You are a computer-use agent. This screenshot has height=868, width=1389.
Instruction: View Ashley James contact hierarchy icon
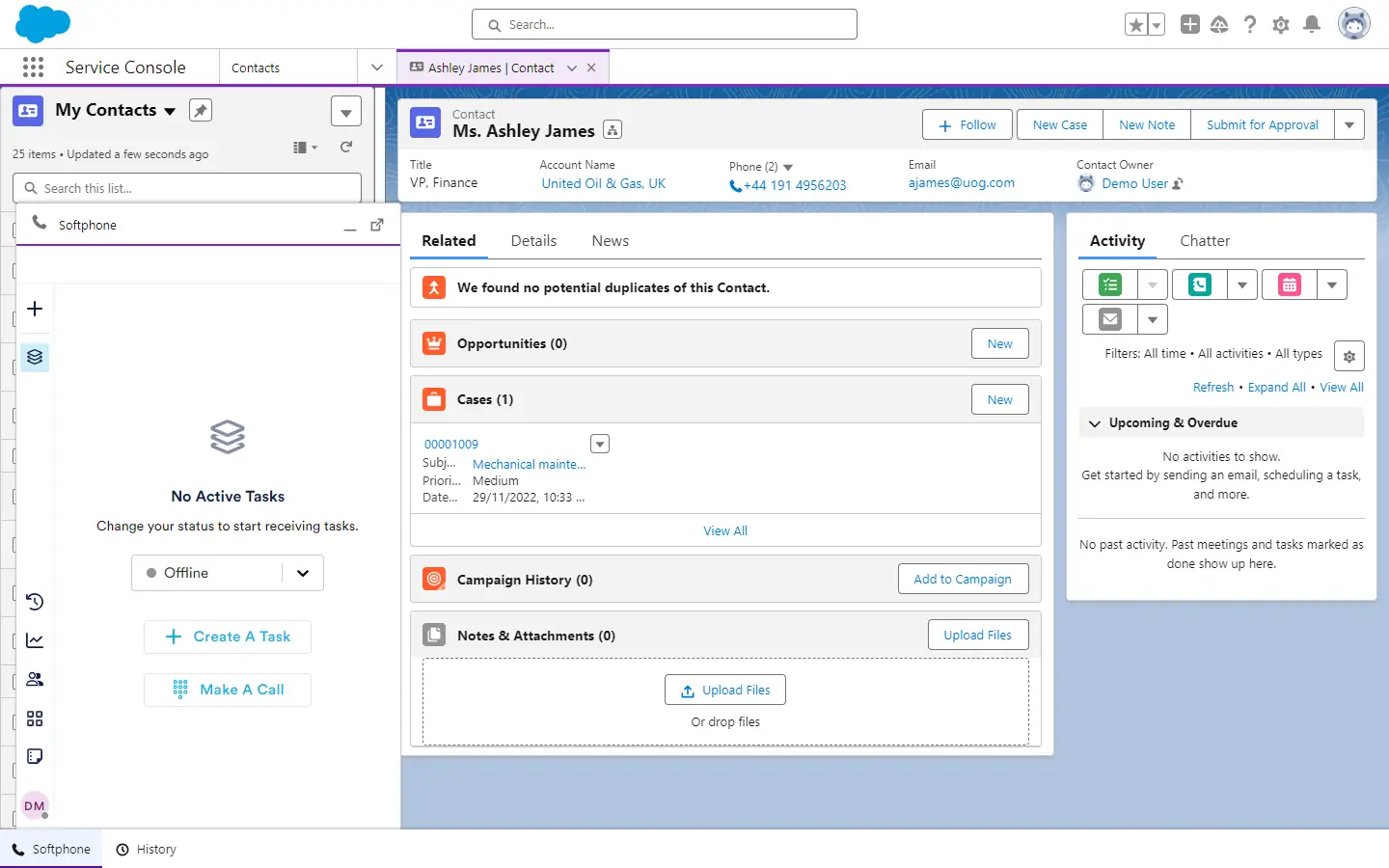coord(613,130)
